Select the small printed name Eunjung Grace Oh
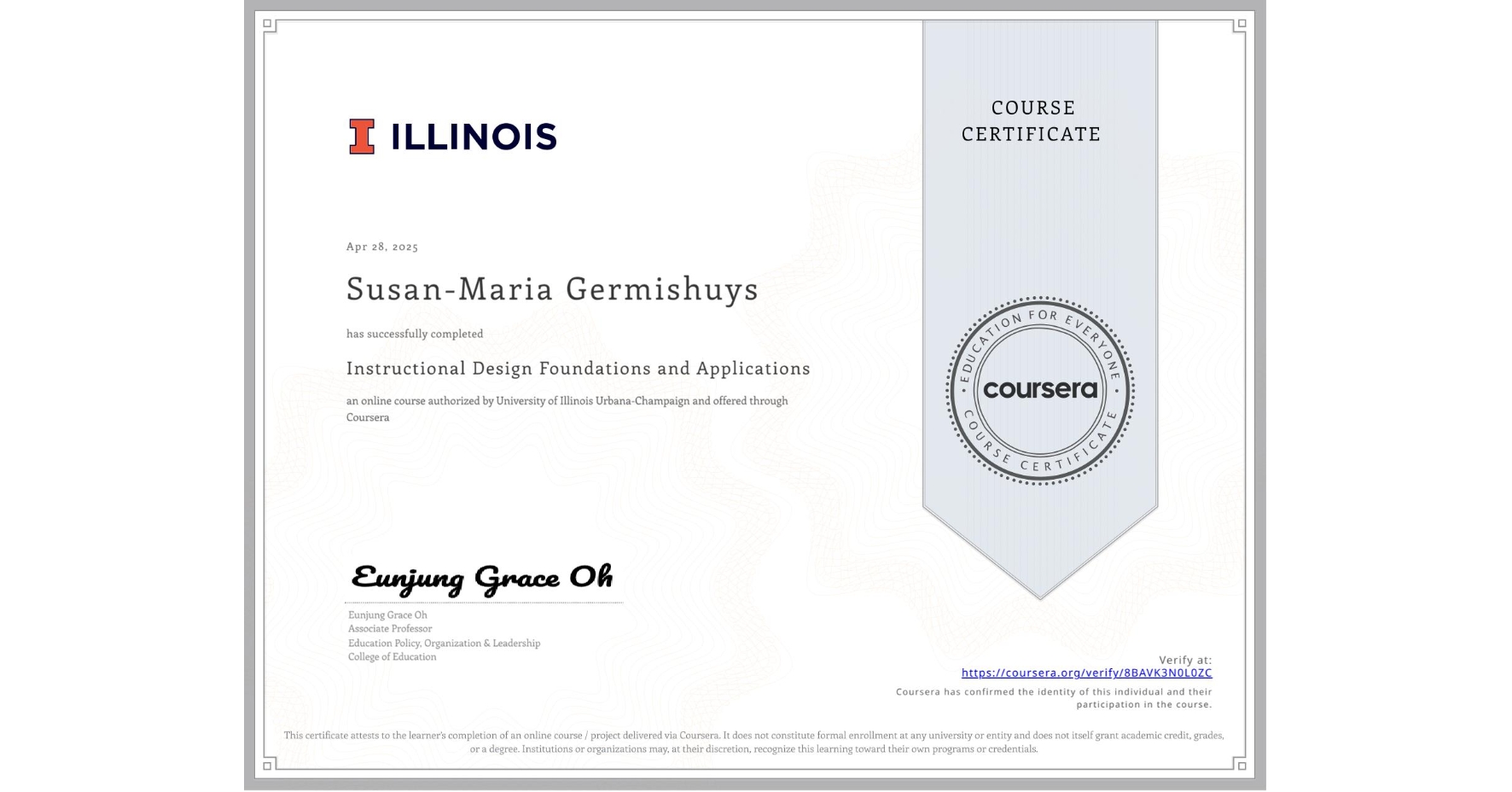The height and width of the screenshot is (792, 1512). [387, 614]
